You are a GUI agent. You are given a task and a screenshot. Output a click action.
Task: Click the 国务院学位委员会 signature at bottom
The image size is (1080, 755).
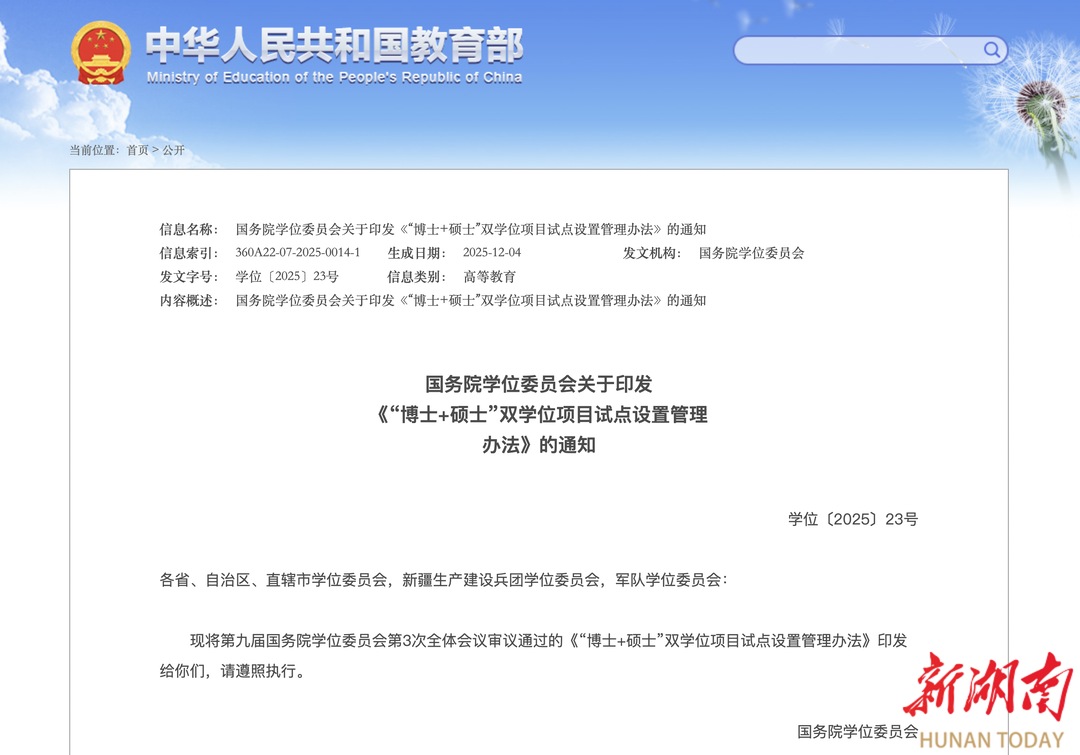[x=857, y=731]
